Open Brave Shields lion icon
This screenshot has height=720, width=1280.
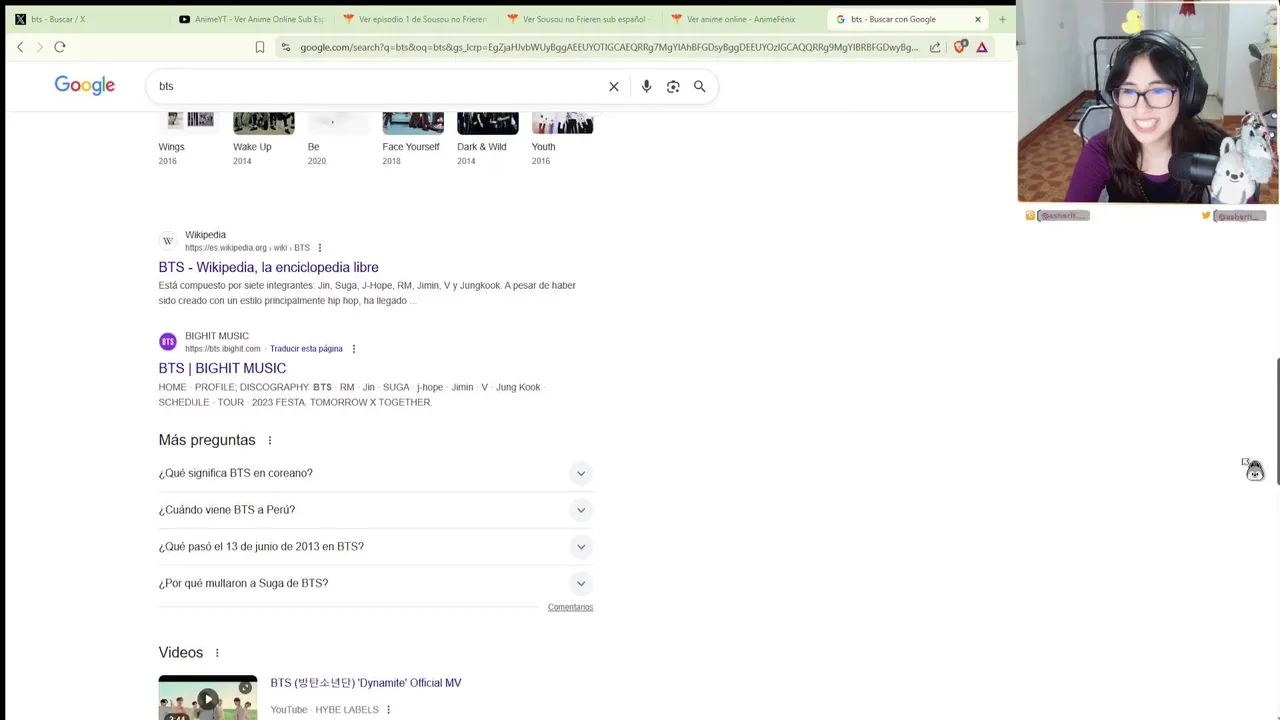click(x=960, y=46)
